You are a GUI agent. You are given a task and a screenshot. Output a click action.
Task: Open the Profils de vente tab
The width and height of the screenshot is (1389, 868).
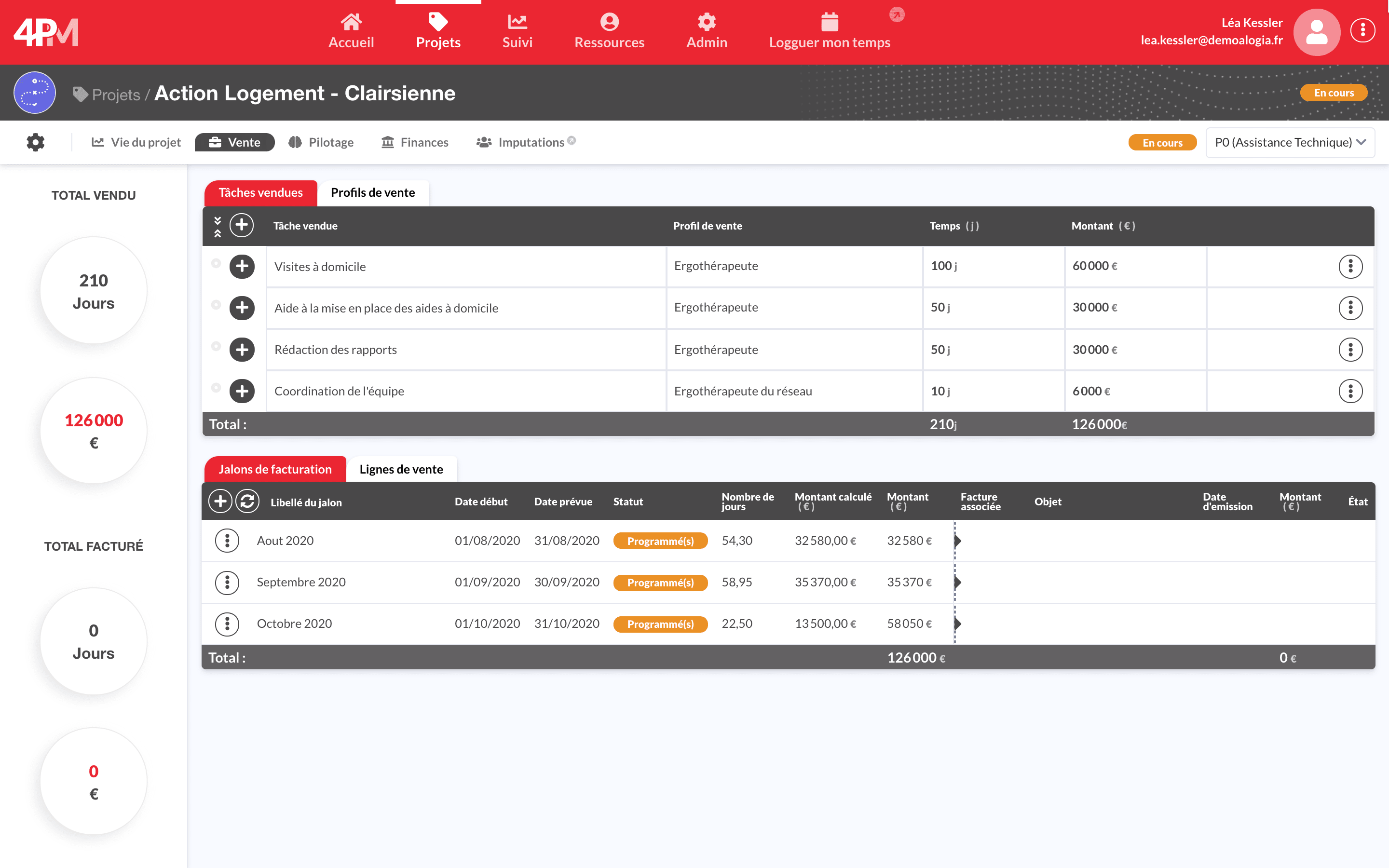(372, 193)
